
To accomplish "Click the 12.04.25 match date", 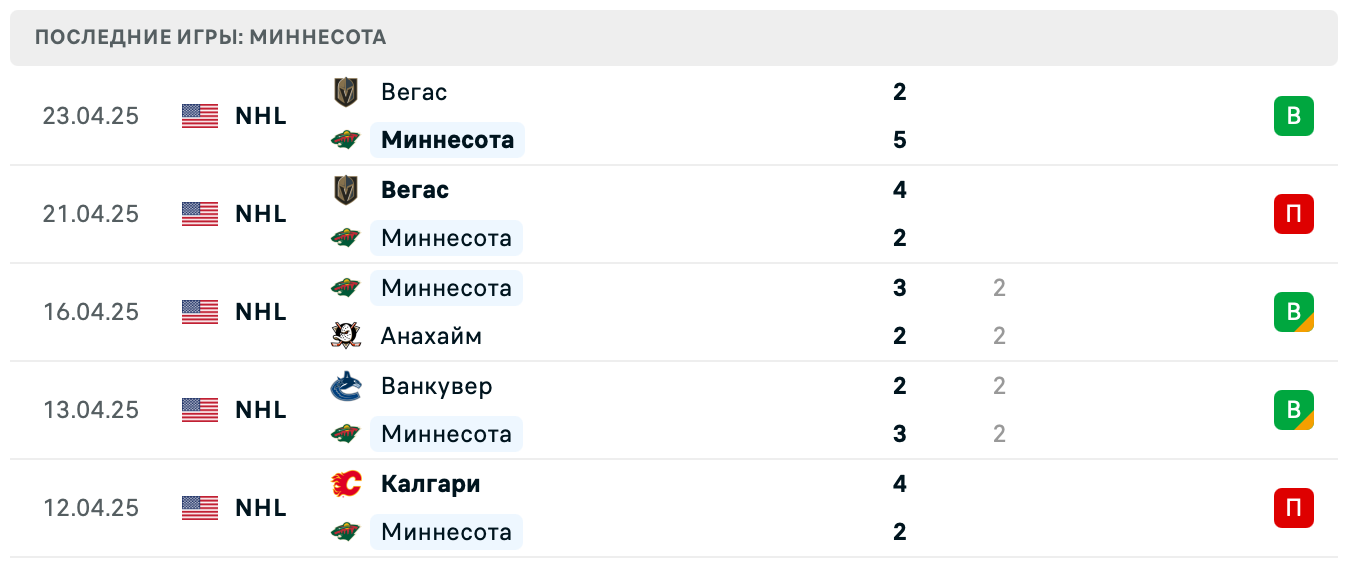I will coord(90,508).
